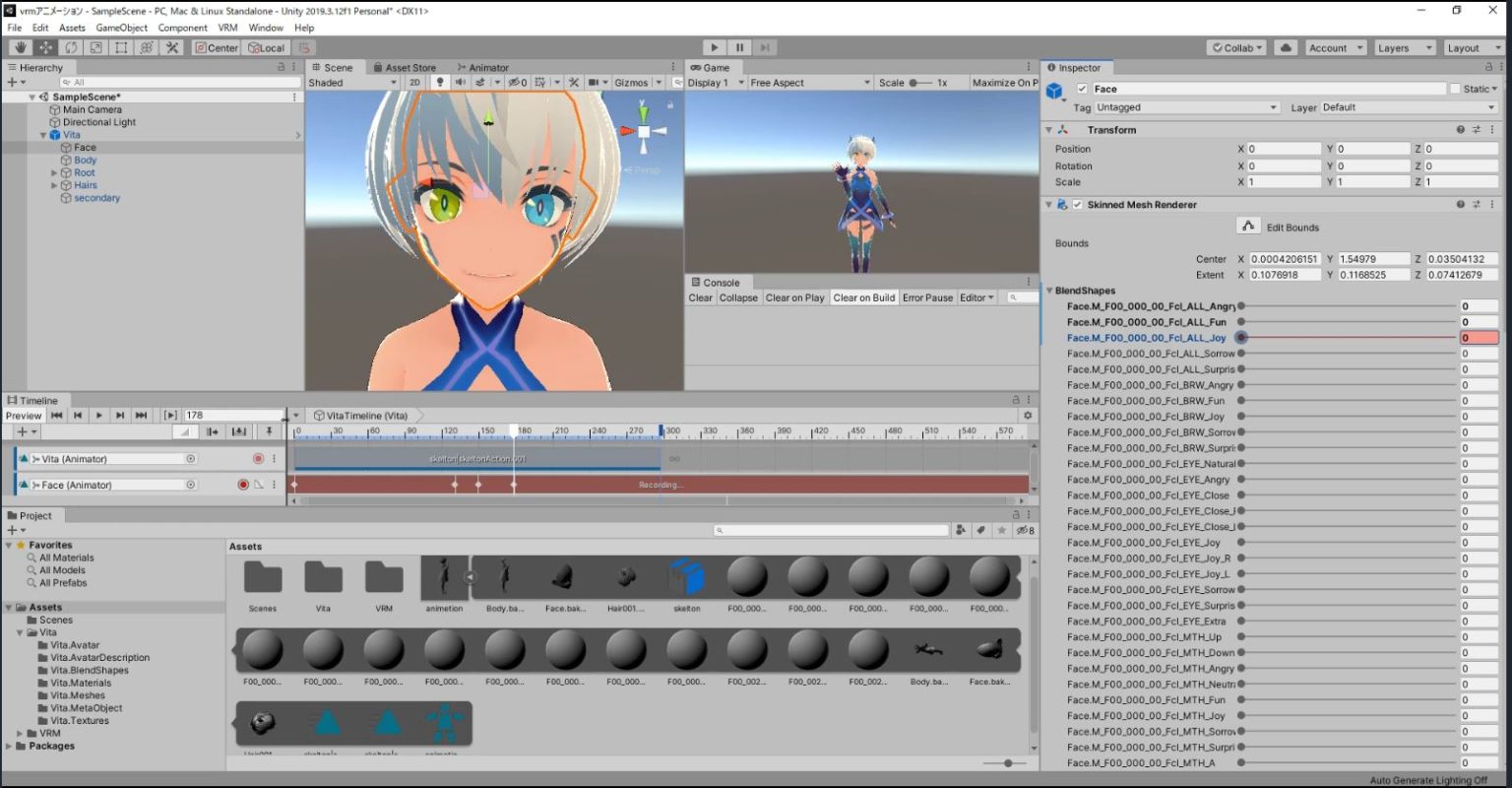This screenshot has height=788, width=1512.
Task: Toggle scene lighting with the lightbulb icon
Action: click(440, 83)
